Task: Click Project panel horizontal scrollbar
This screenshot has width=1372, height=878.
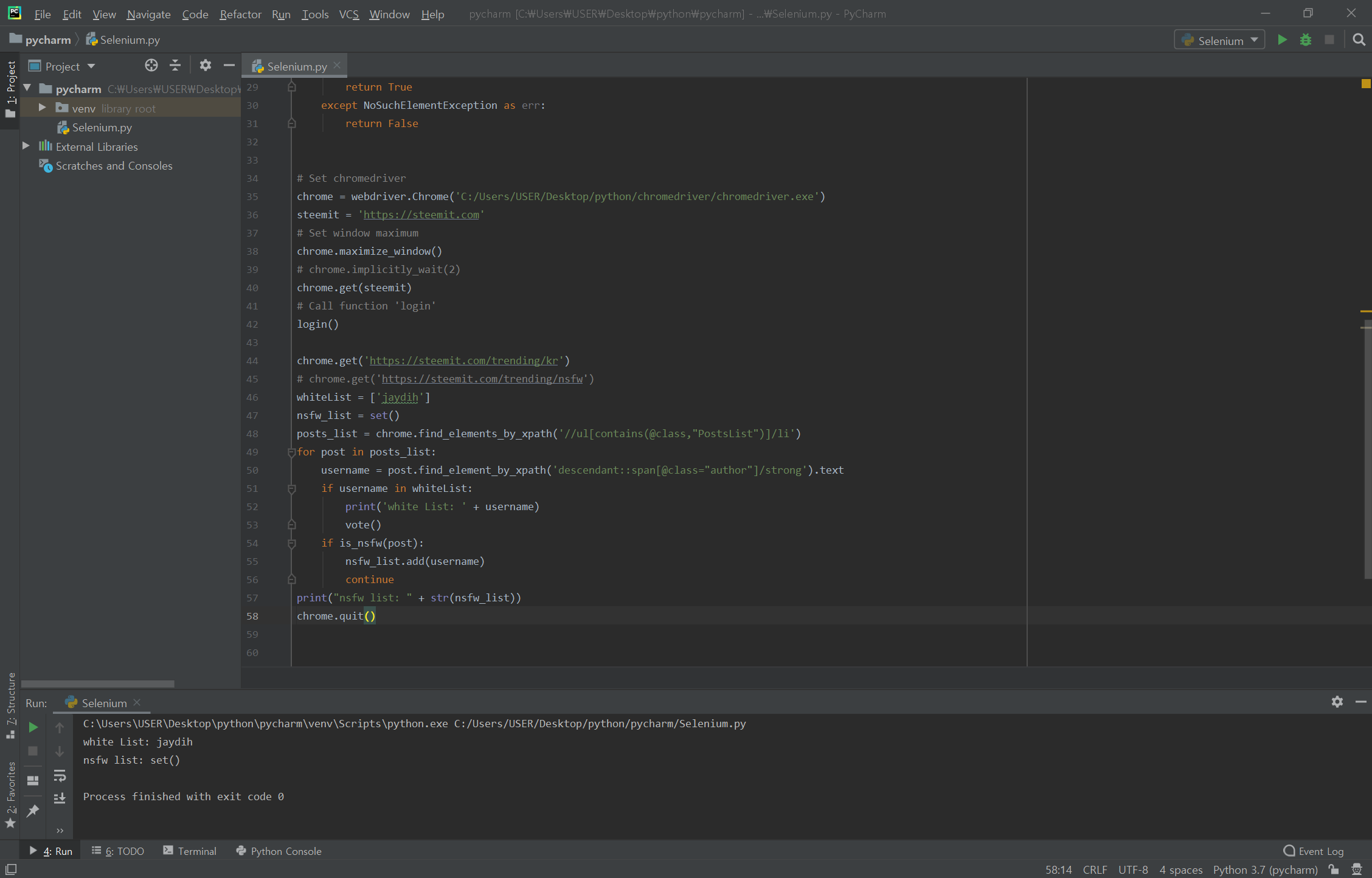Action: pyautogui.click(x=97, y=683)
